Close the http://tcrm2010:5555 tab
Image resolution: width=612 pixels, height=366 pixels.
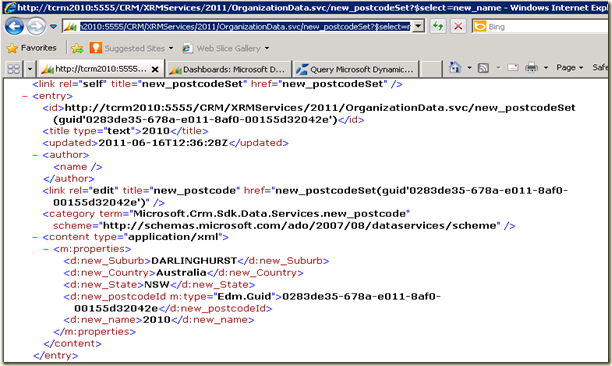(x=155, y=69)
